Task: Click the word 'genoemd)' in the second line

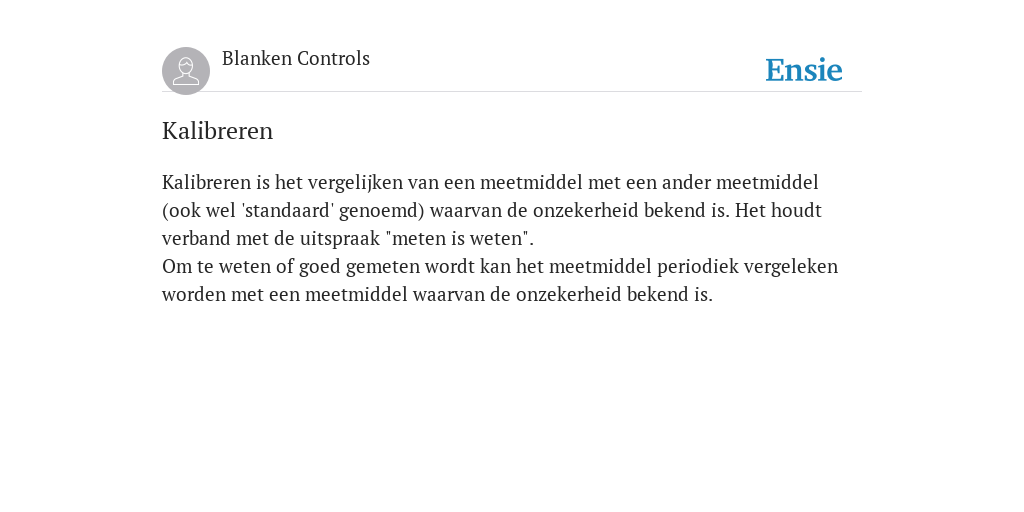Action: point(382,211)
